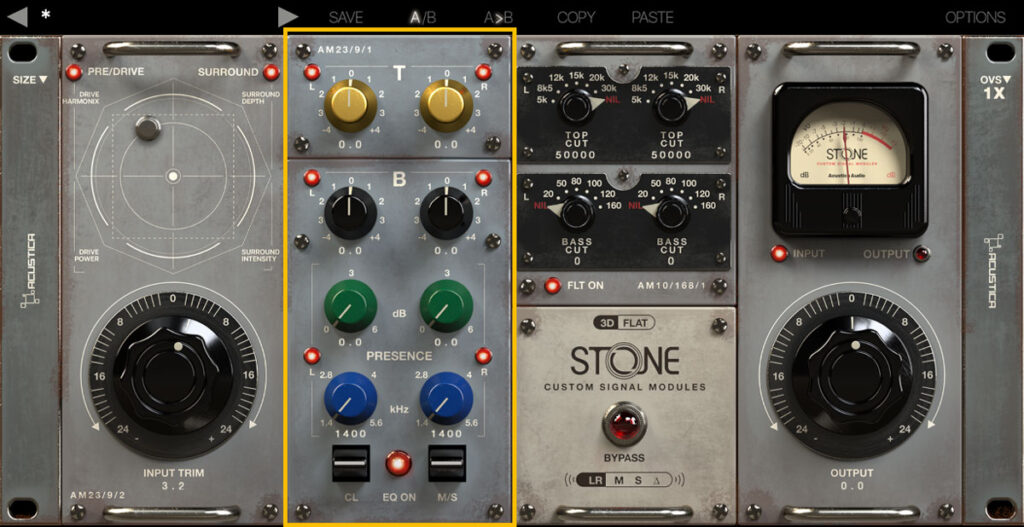Click the left gold treble knob
Viewport: 1024px width, 527px height.
click(351, 106)
